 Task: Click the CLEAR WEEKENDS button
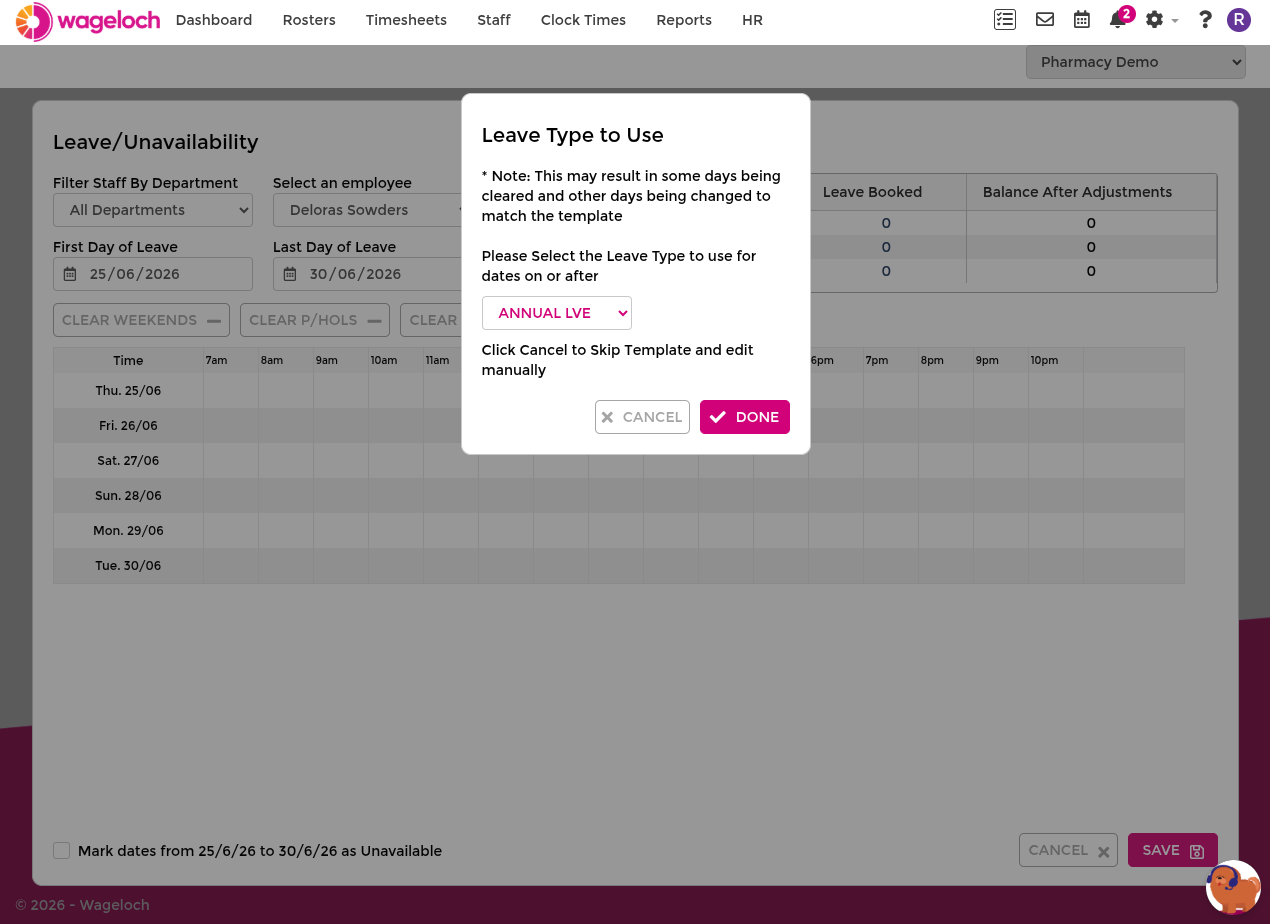tap(141, 320)
